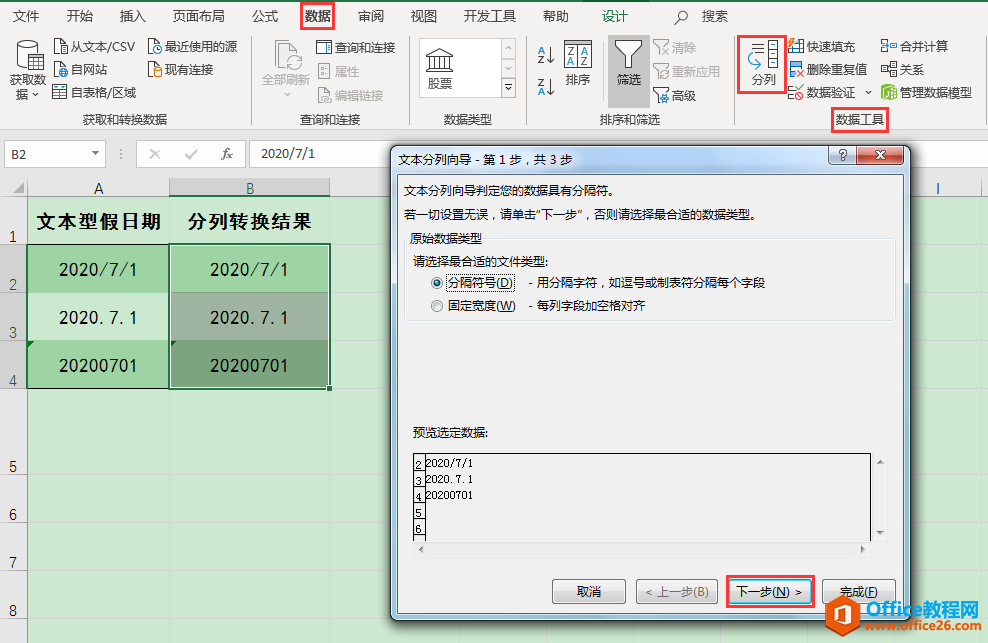Select the 分隔符号(D) radio option
This screenshot has width=988, height=643.
click(437, 283)
